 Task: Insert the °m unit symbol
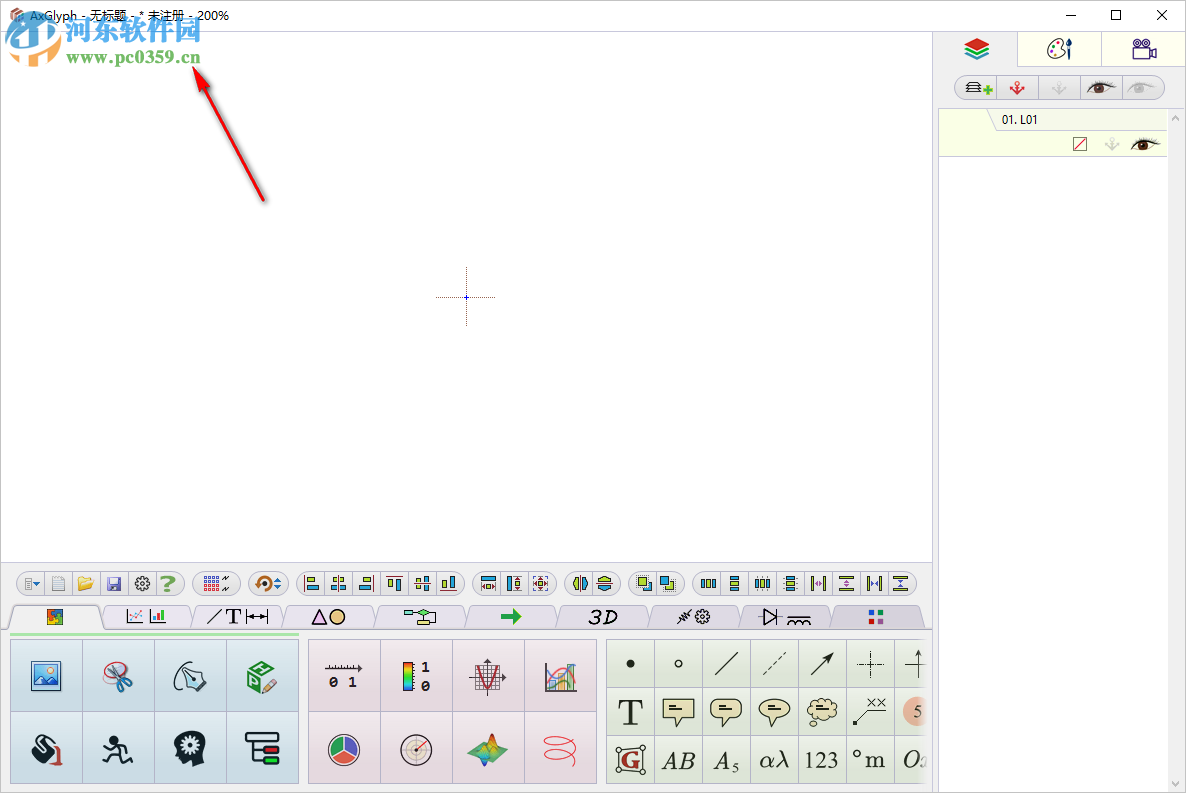point(870,760)
